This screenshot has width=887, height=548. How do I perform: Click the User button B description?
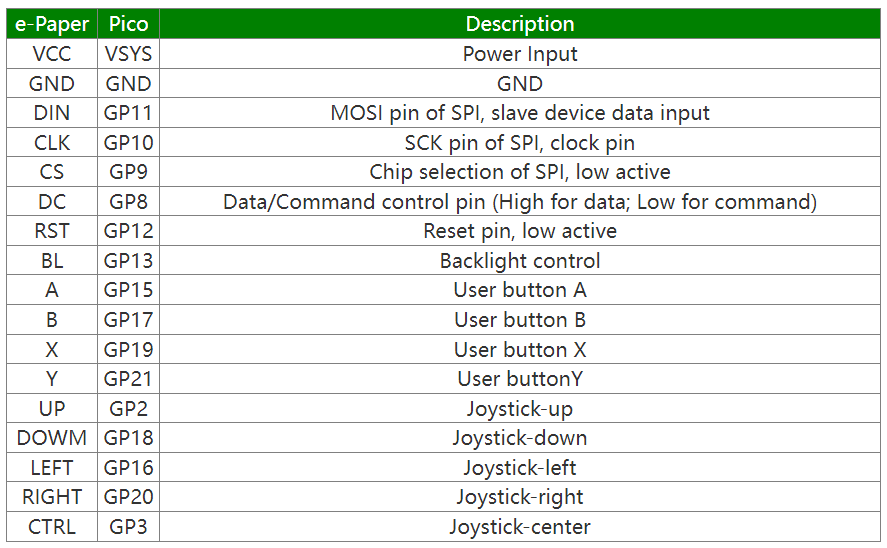[x=520, y=320]
